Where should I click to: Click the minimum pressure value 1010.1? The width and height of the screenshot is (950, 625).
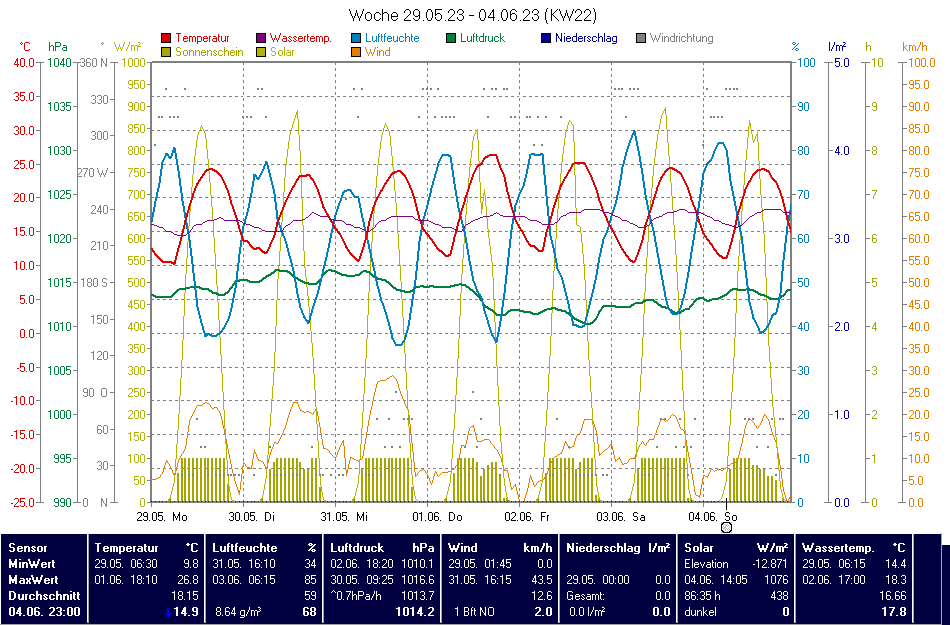click(417, 564)
